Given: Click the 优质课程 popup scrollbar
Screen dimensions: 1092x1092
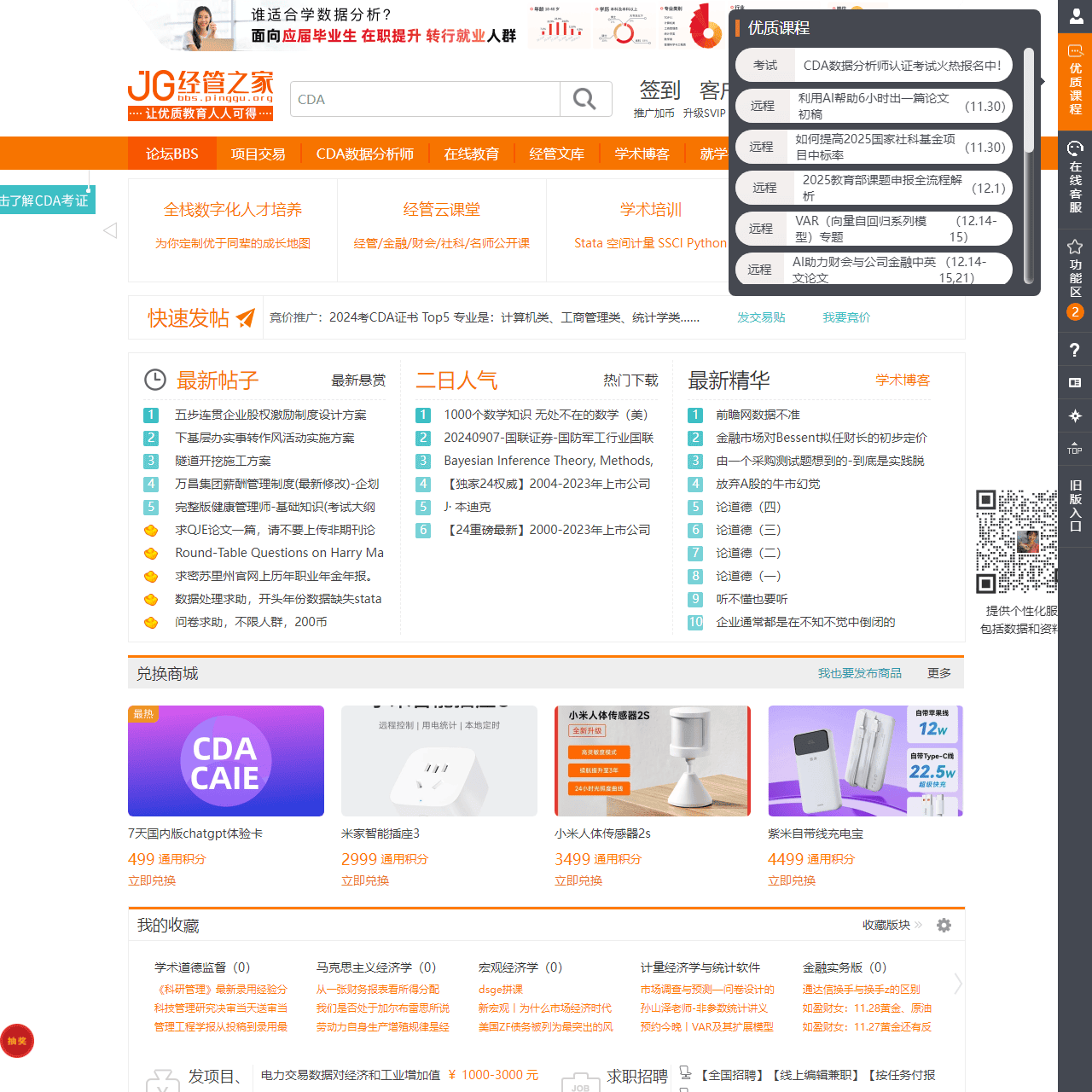Looking at the screenshot, I should (1029, 101).
